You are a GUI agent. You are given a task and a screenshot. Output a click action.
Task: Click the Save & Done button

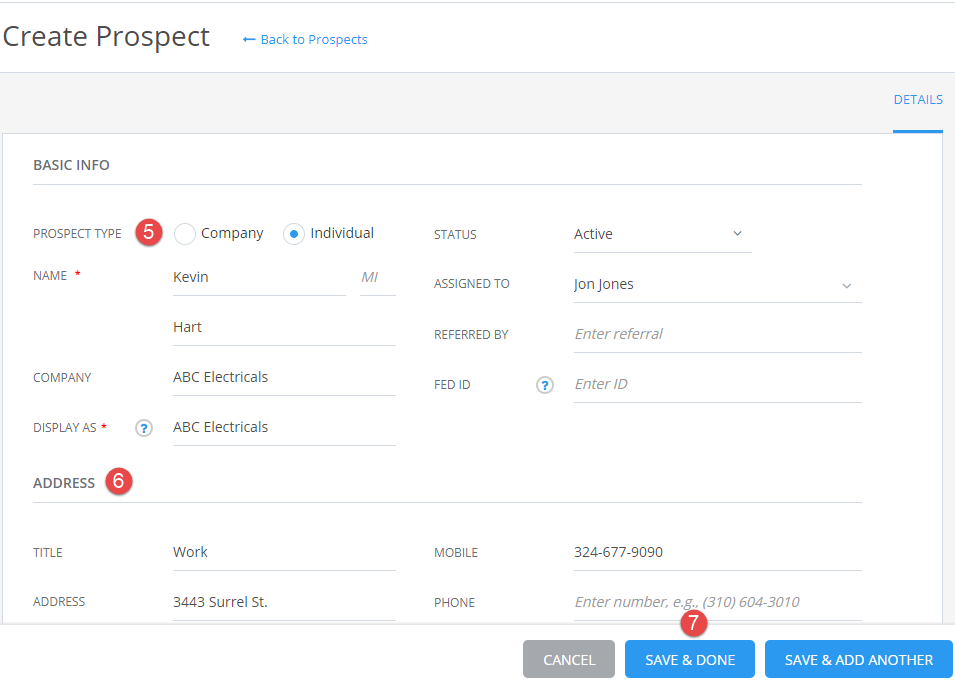(x=690, y=660)
